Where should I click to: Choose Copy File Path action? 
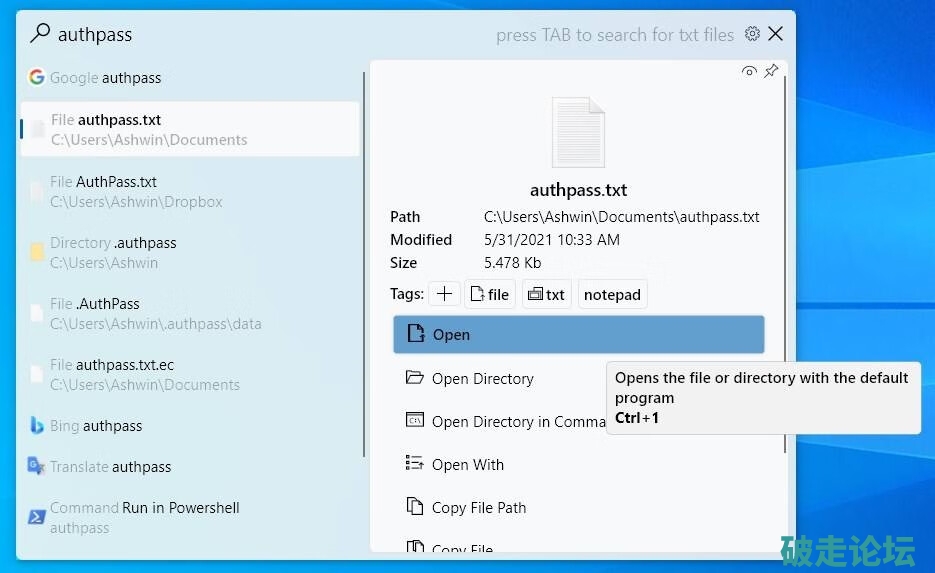[478, 507]
